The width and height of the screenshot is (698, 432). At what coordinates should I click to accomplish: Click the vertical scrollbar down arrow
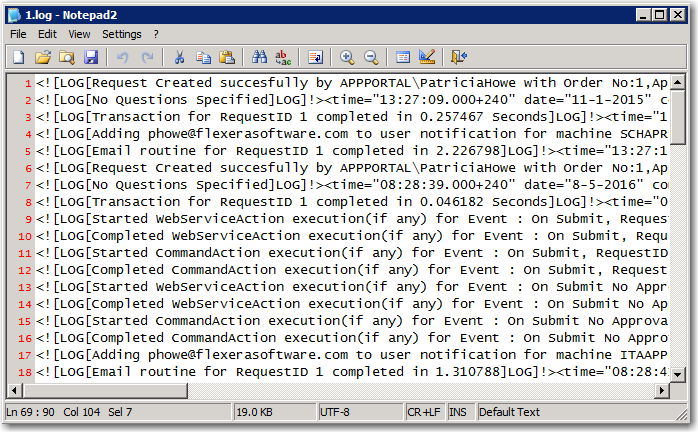click(x=678, y=373)
